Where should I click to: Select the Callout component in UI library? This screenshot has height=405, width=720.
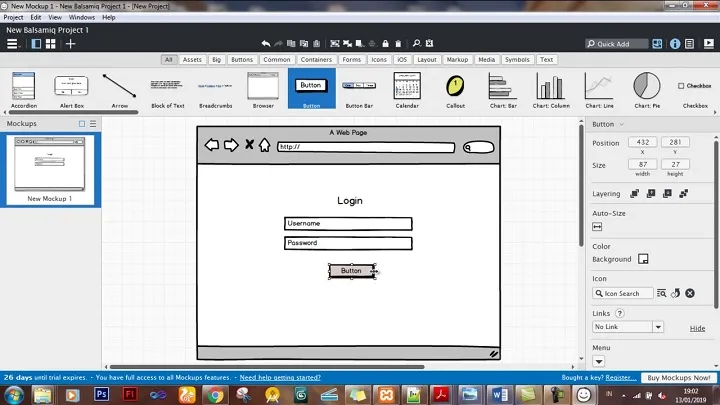pos(455,88)
